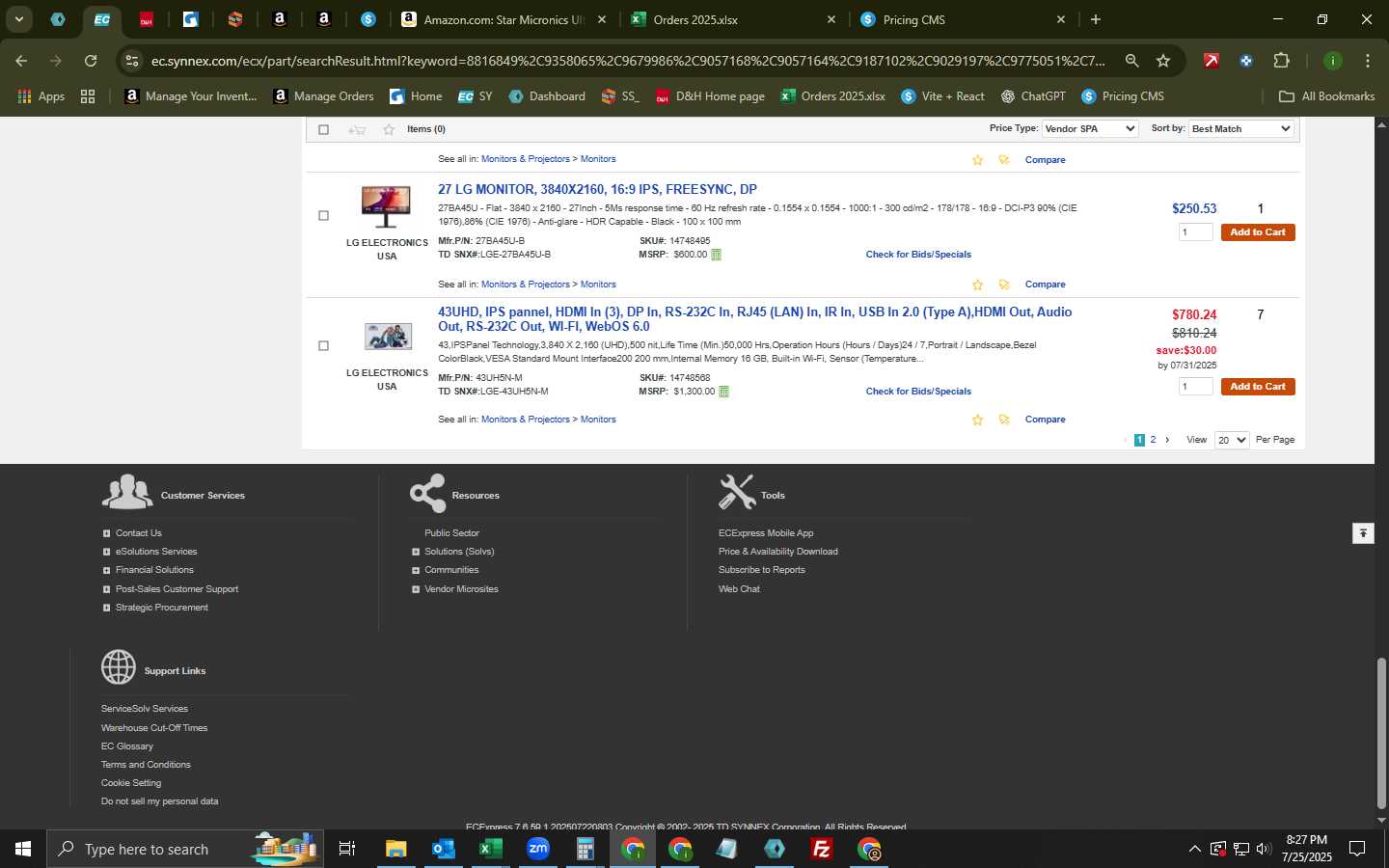This screenshot has width=1389, height=868.
Task: Open the red arrow extension icon
Action: point(1211,61)
